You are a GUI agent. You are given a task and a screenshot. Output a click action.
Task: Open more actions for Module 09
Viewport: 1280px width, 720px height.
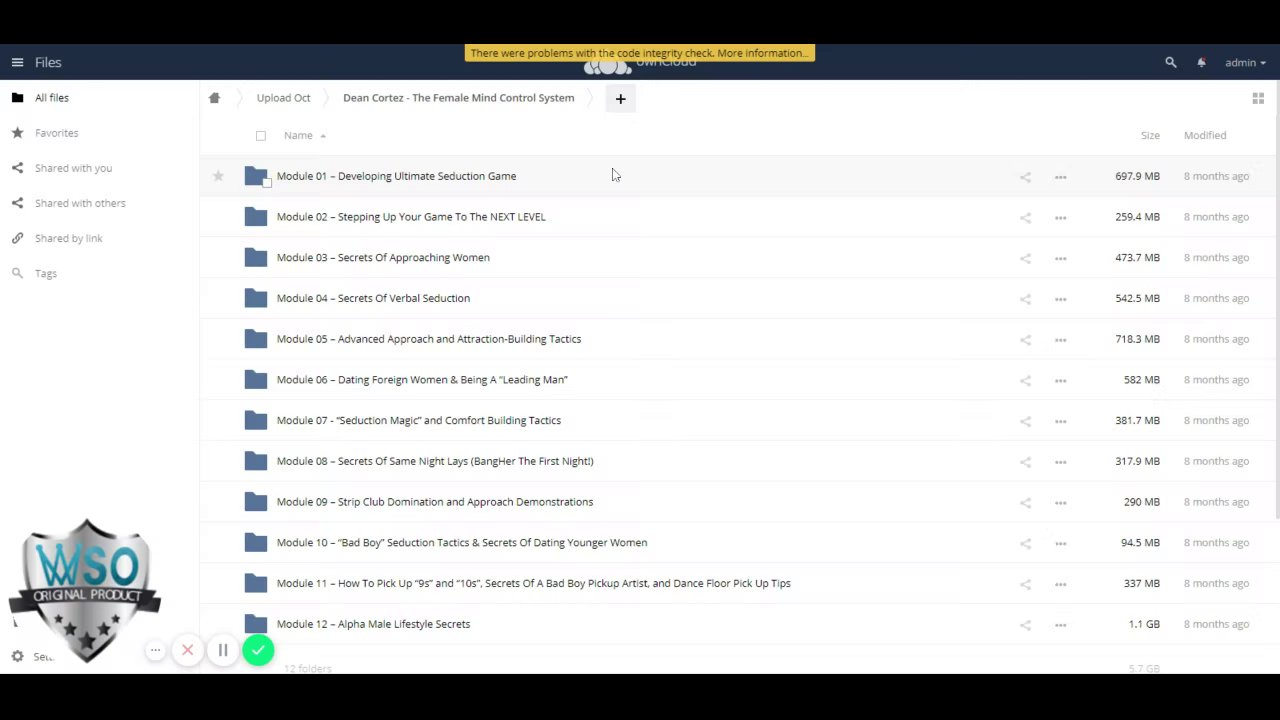[1060, 503]
